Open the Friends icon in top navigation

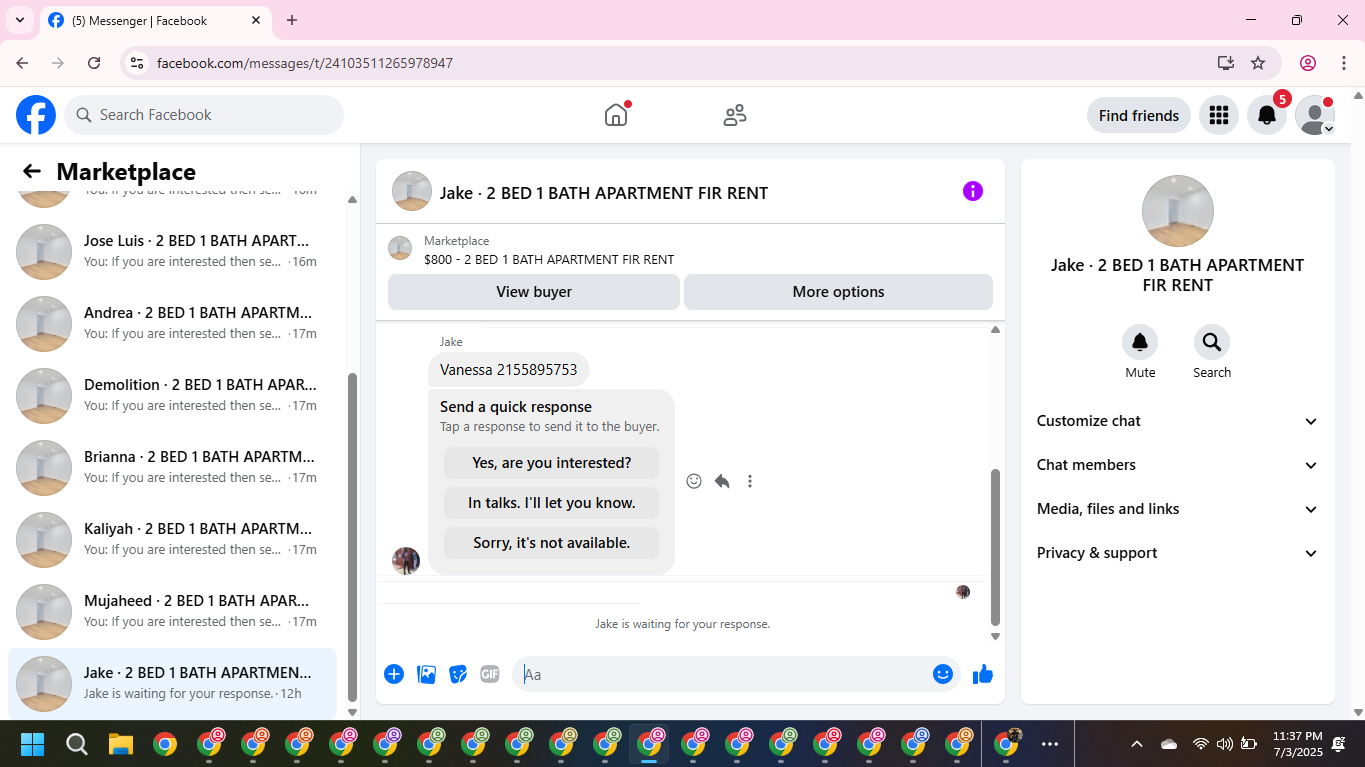(735, 115)
